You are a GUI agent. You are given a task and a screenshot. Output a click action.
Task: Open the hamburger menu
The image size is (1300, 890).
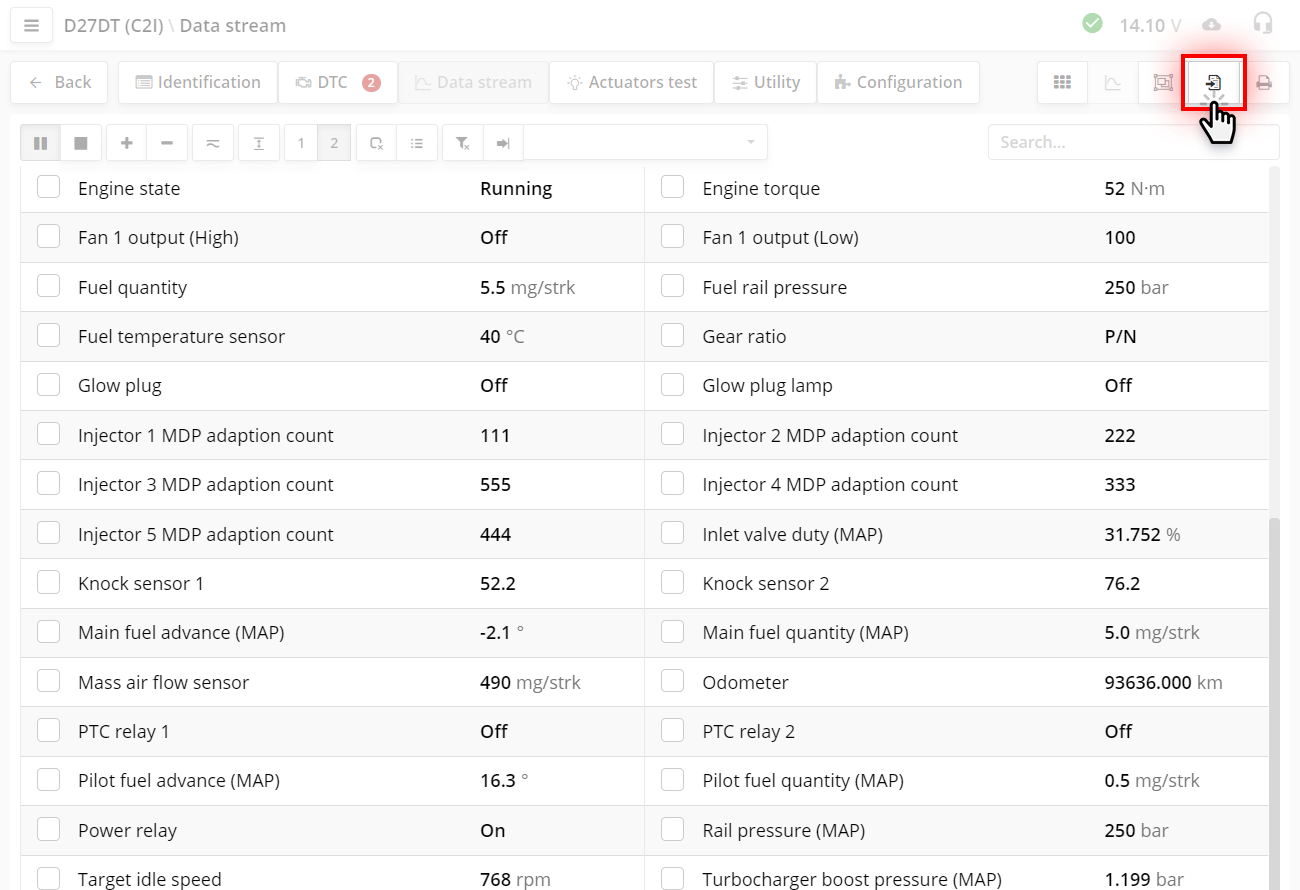[31, 25]
